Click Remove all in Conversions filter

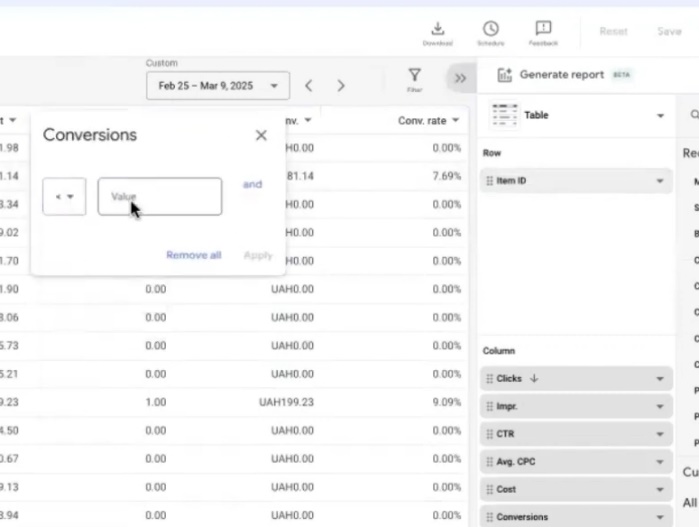pos(193,255)
